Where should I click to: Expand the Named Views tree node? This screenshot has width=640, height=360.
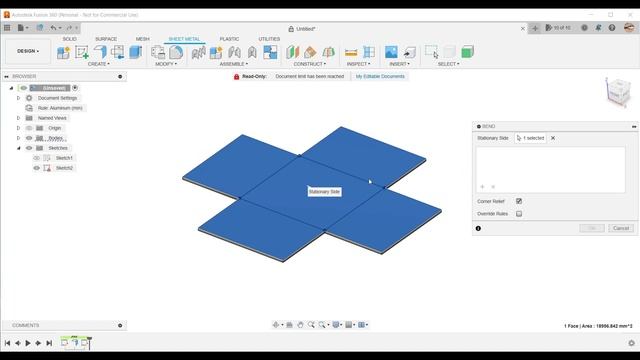pos(18,118)
